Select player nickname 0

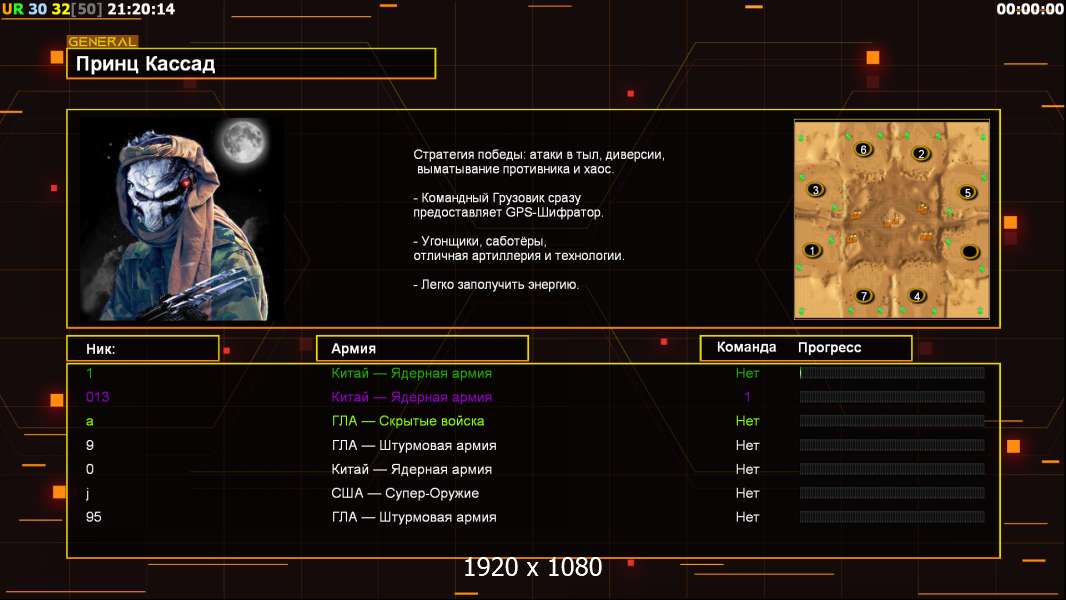(x=90, y=469)
